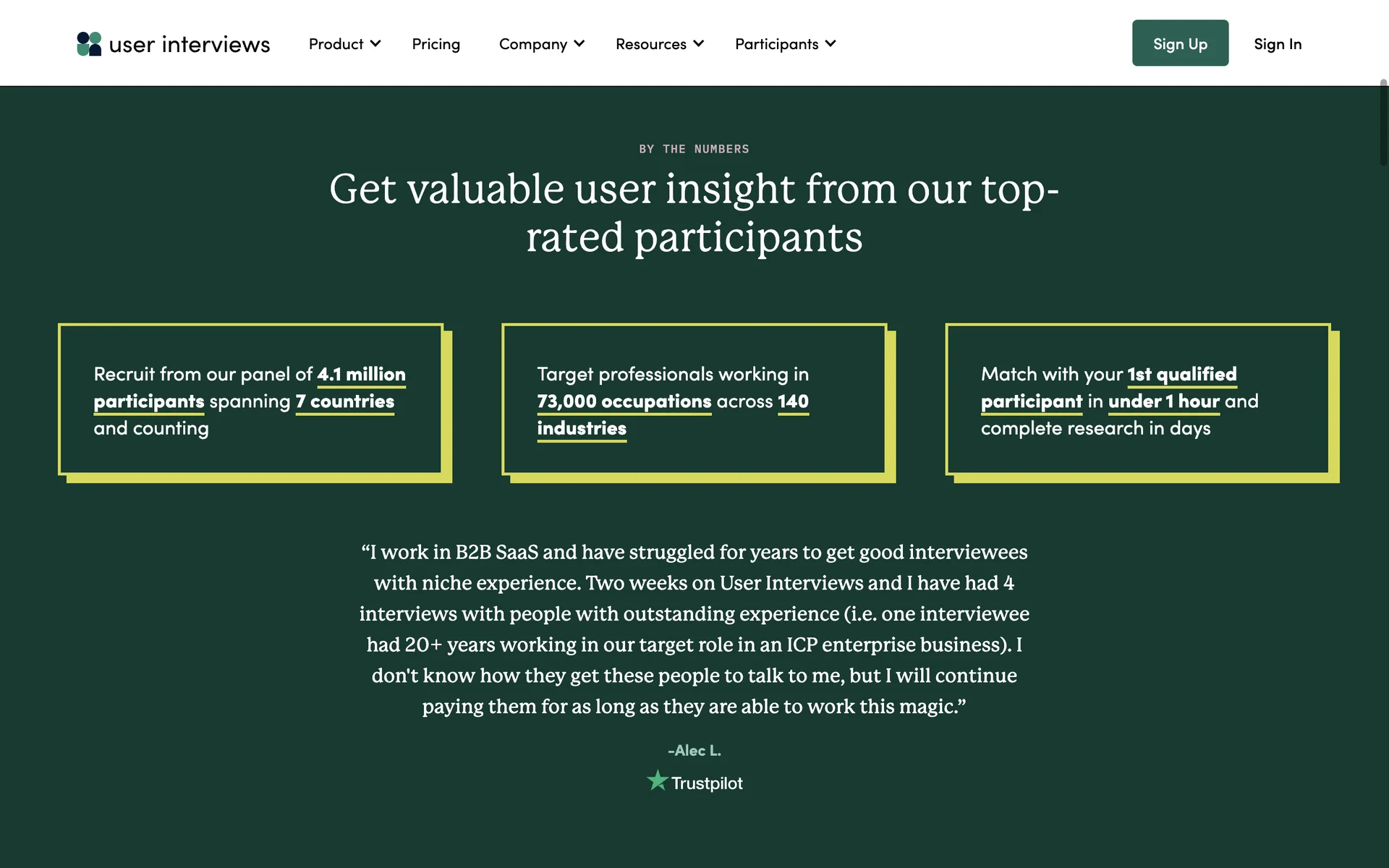Expand the Participants dropdown chevron
Image resolution: width=1389 pixels, height=868 pixels.
(x=831, y=43)
